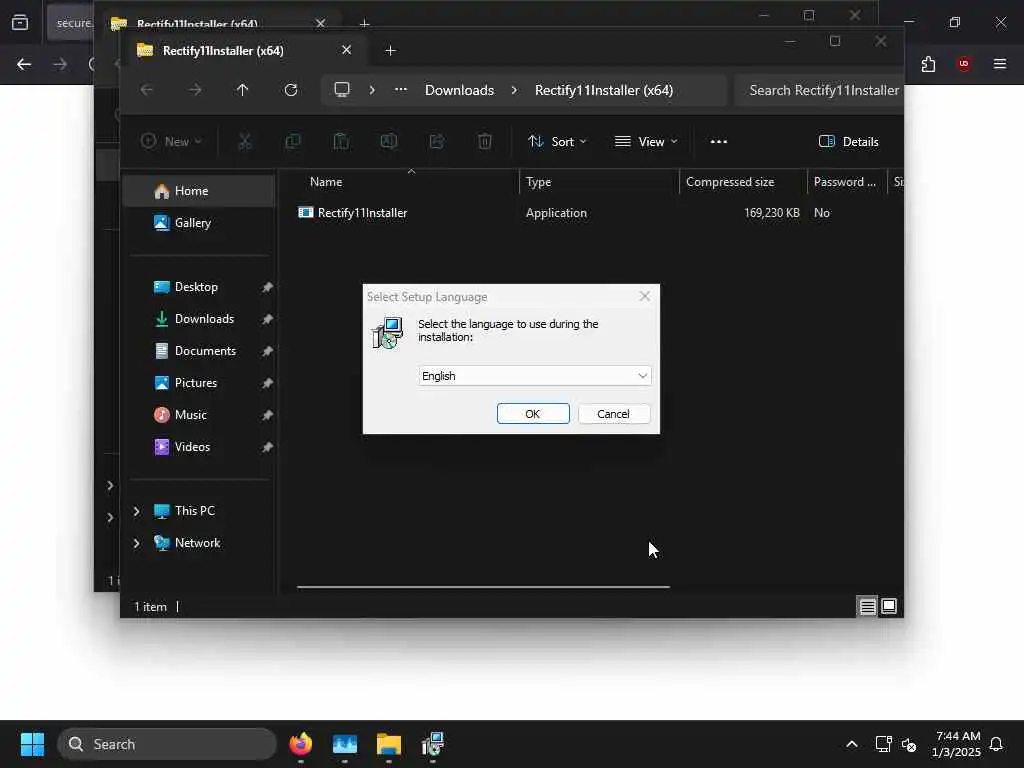Close the front Rectify11Installer (x64) tab
1024x768 pixels.
tap(346, 50)
